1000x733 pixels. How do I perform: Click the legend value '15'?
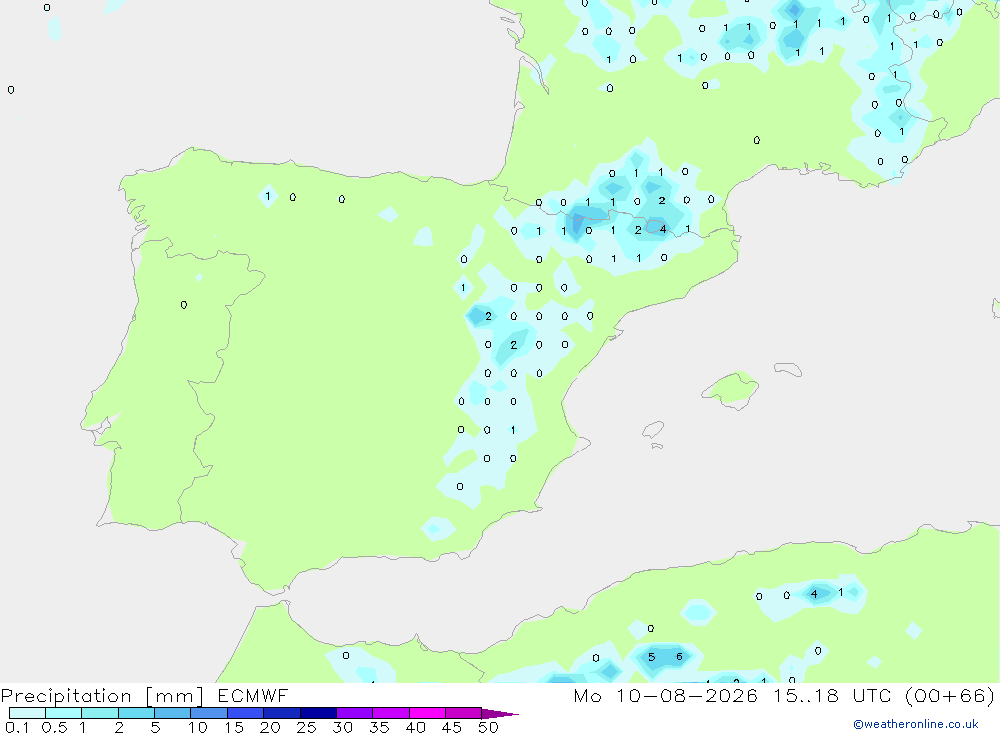tap(234, 727)
